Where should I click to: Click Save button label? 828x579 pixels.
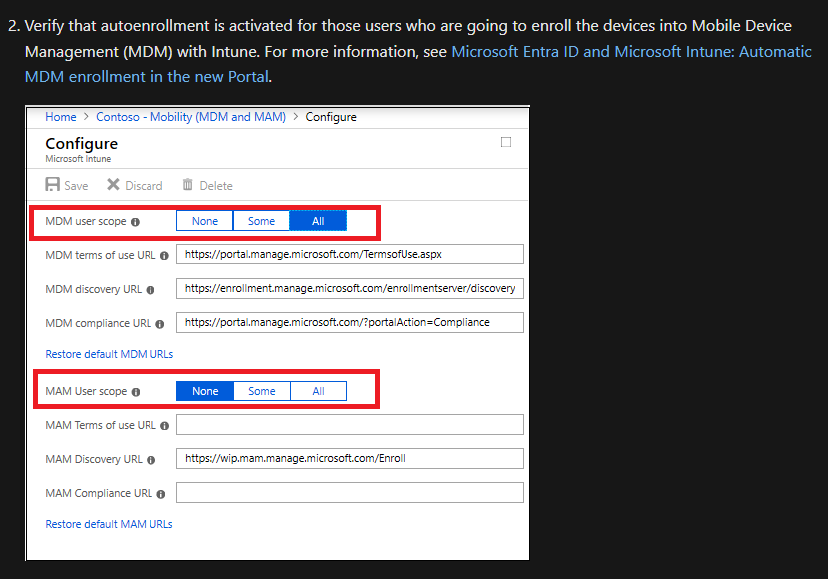point(76,186)
